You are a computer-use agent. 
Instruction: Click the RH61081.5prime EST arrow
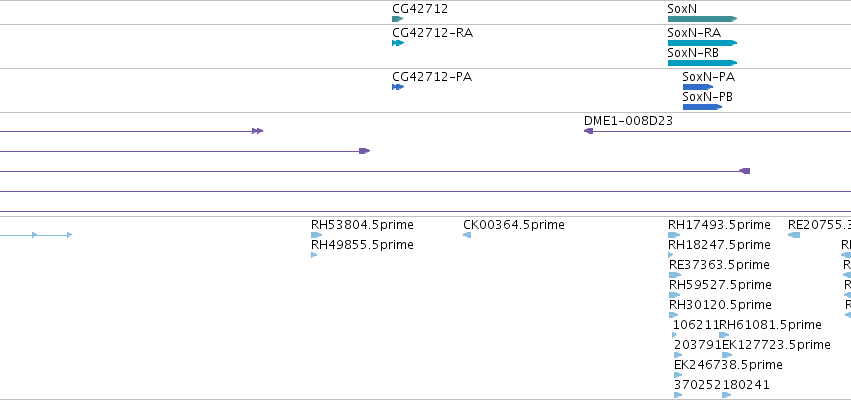pos(724,335)
